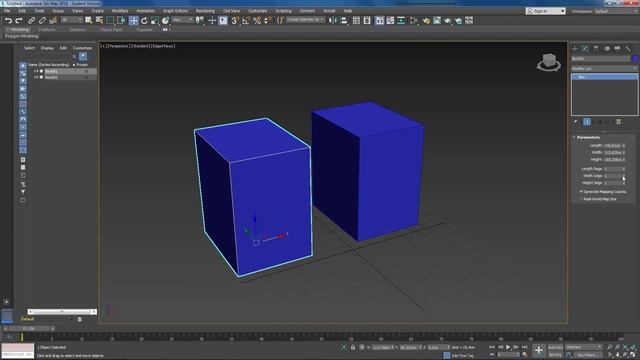Open the Schematic View icon
Viewport: 640px width, 360px height.
pos(401,20)
